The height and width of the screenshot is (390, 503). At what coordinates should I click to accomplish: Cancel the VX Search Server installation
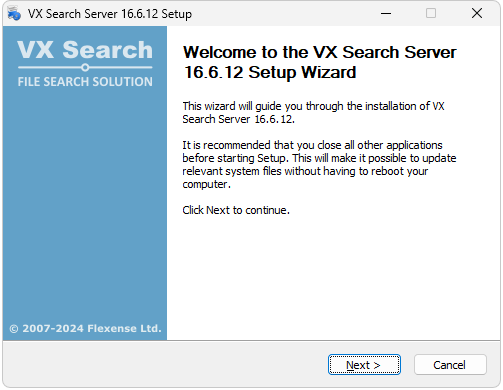click(x=450, y=365)
